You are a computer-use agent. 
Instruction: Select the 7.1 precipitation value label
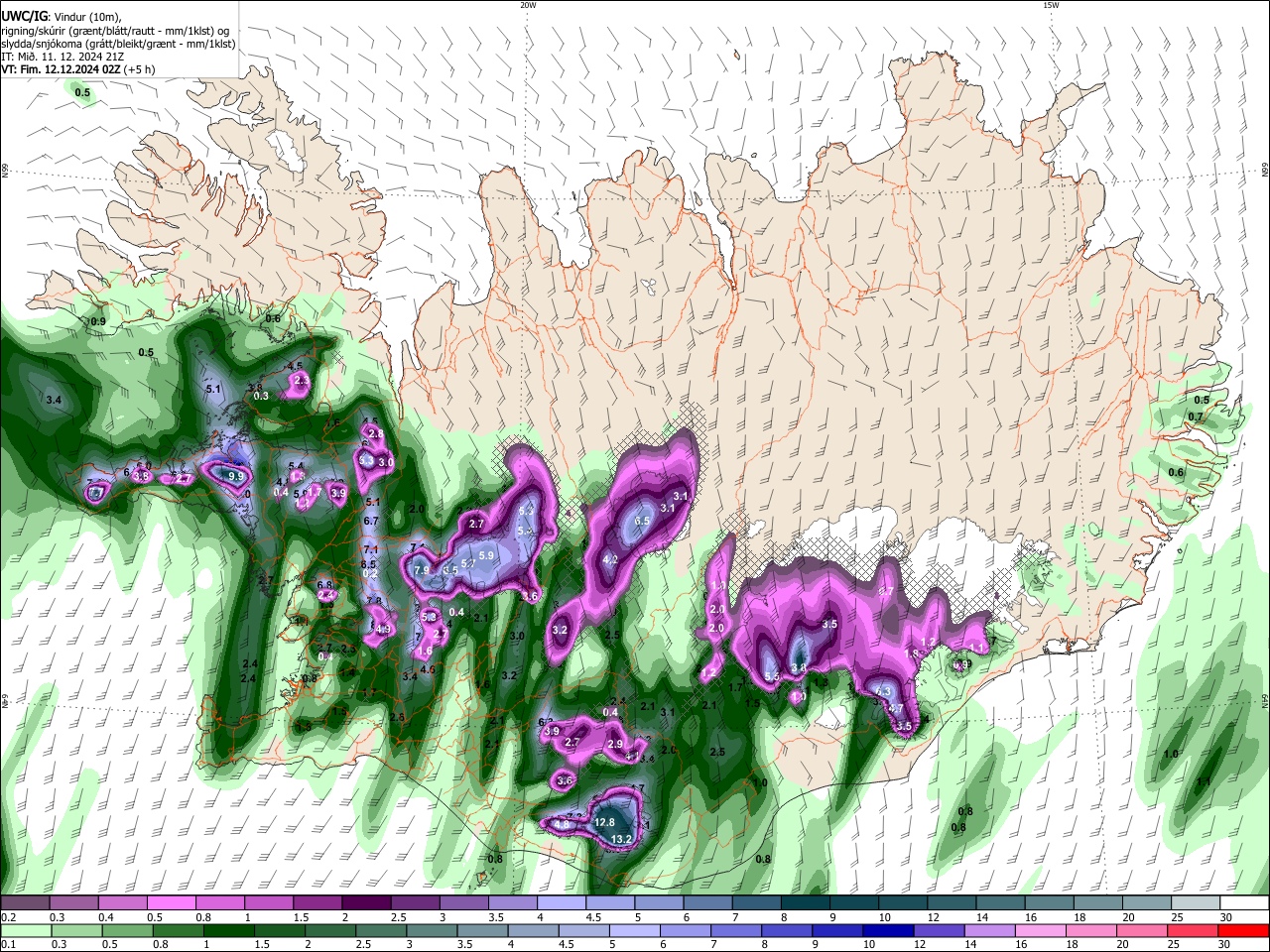371,549
